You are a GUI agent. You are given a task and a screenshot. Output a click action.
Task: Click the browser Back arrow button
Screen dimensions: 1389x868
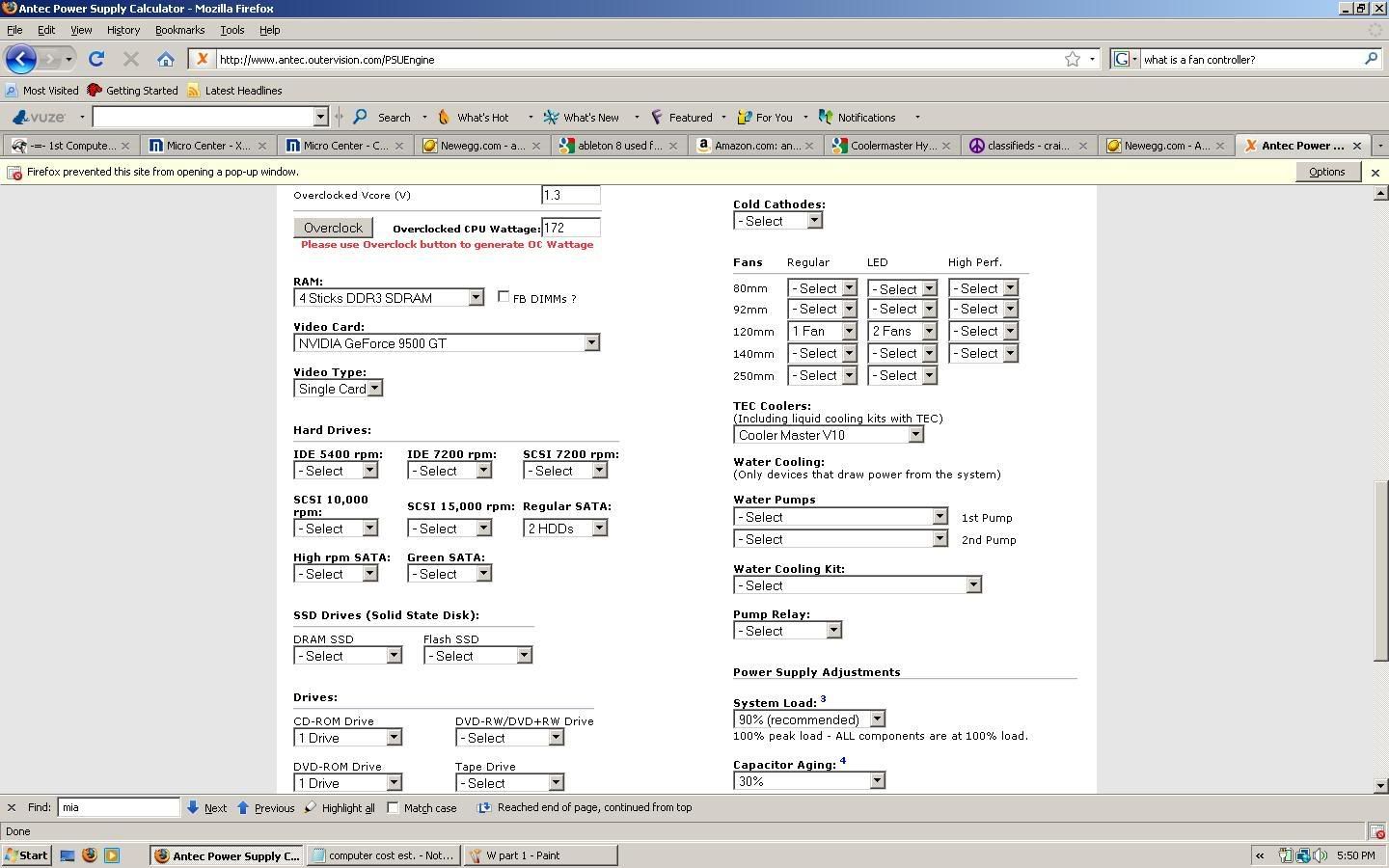(x=20, y=59)
